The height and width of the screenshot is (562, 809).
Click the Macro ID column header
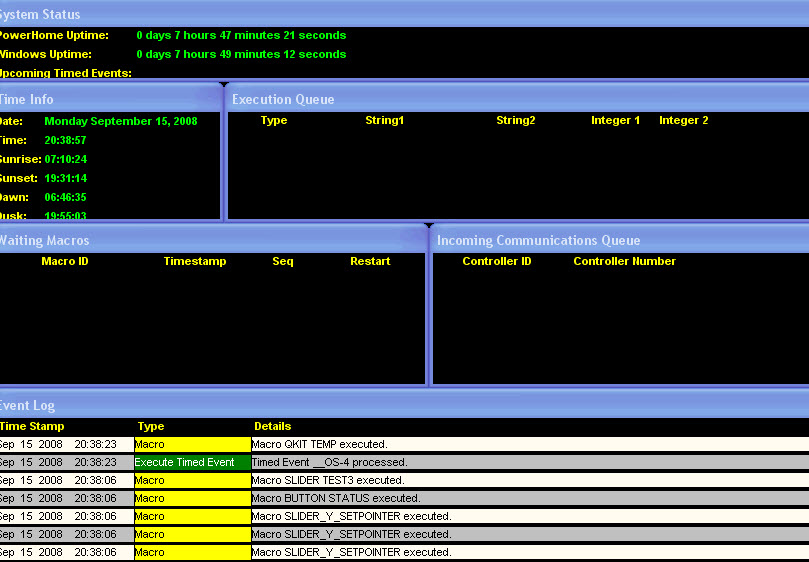click(65, 261)
